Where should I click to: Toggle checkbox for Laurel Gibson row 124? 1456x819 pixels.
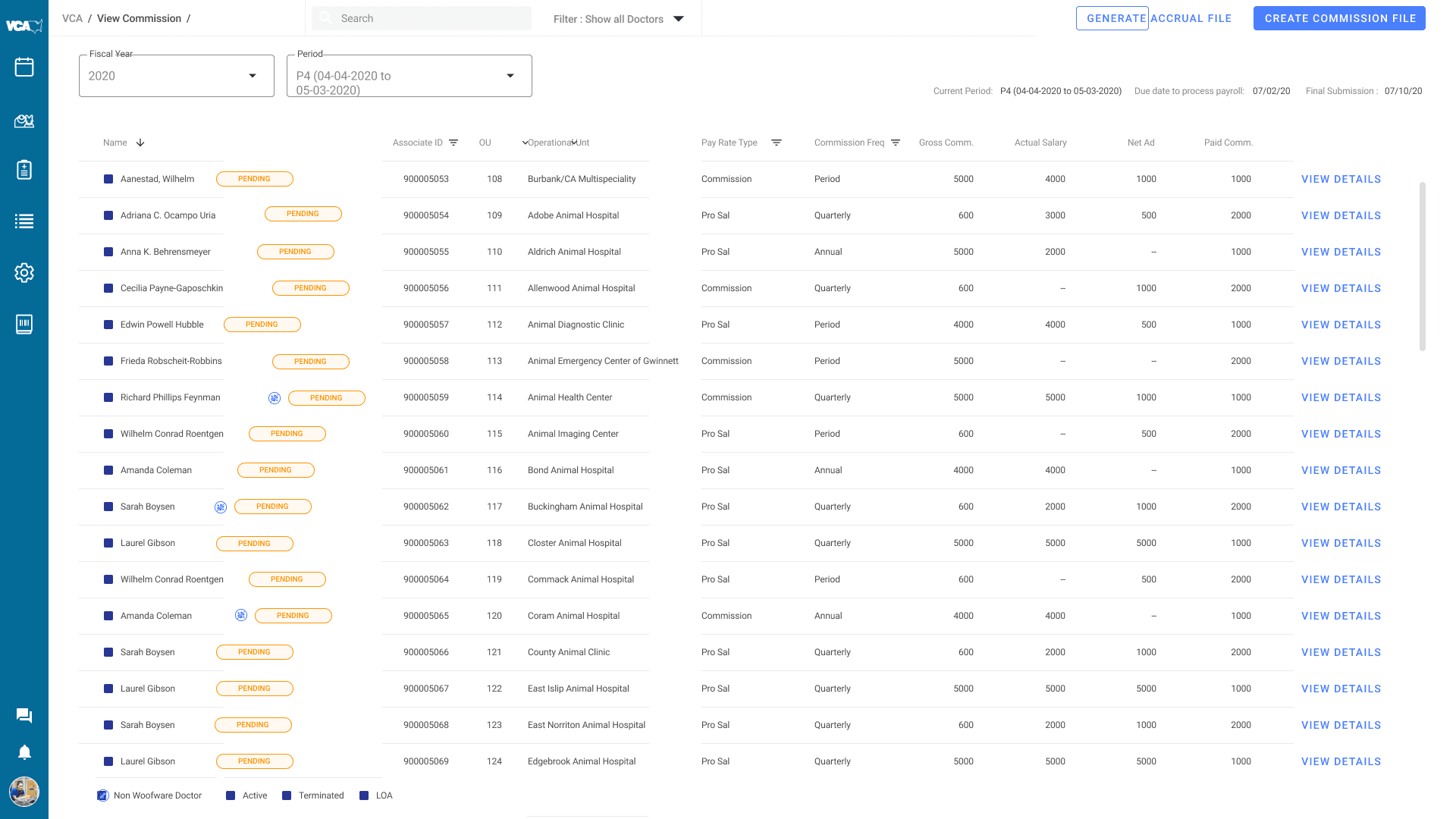click(x=108, y=761)
